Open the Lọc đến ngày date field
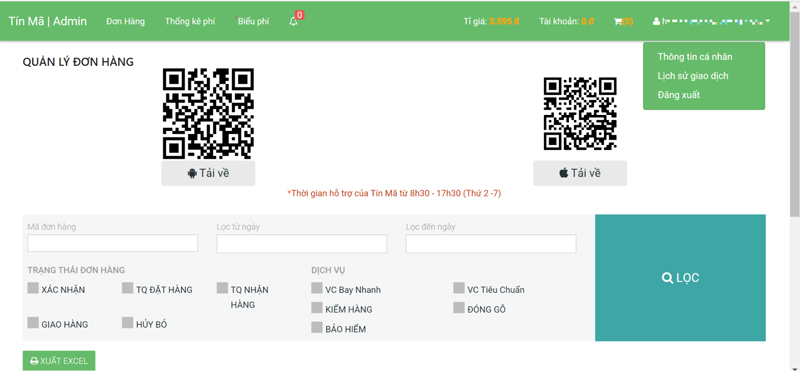Screen dimensions: 800x371 tap(491, 243)
